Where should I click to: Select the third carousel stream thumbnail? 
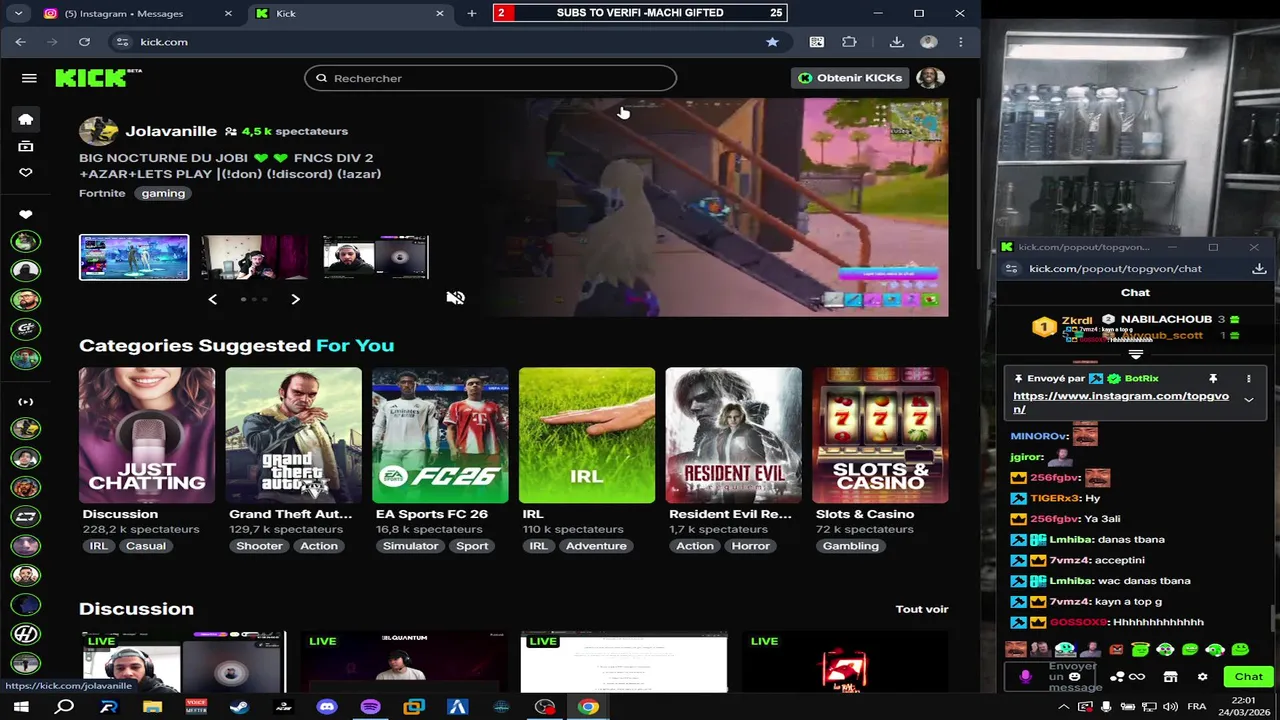(376, 258)
